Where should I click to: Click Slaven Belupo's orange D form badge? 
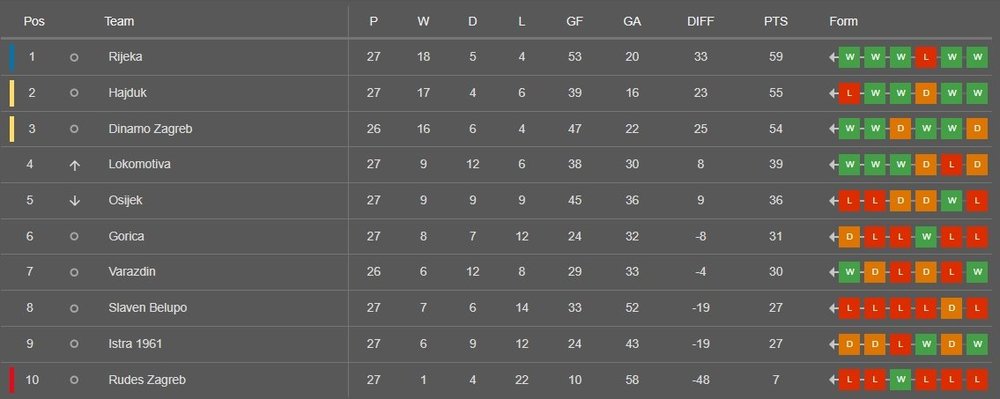[x=951, y=308]
